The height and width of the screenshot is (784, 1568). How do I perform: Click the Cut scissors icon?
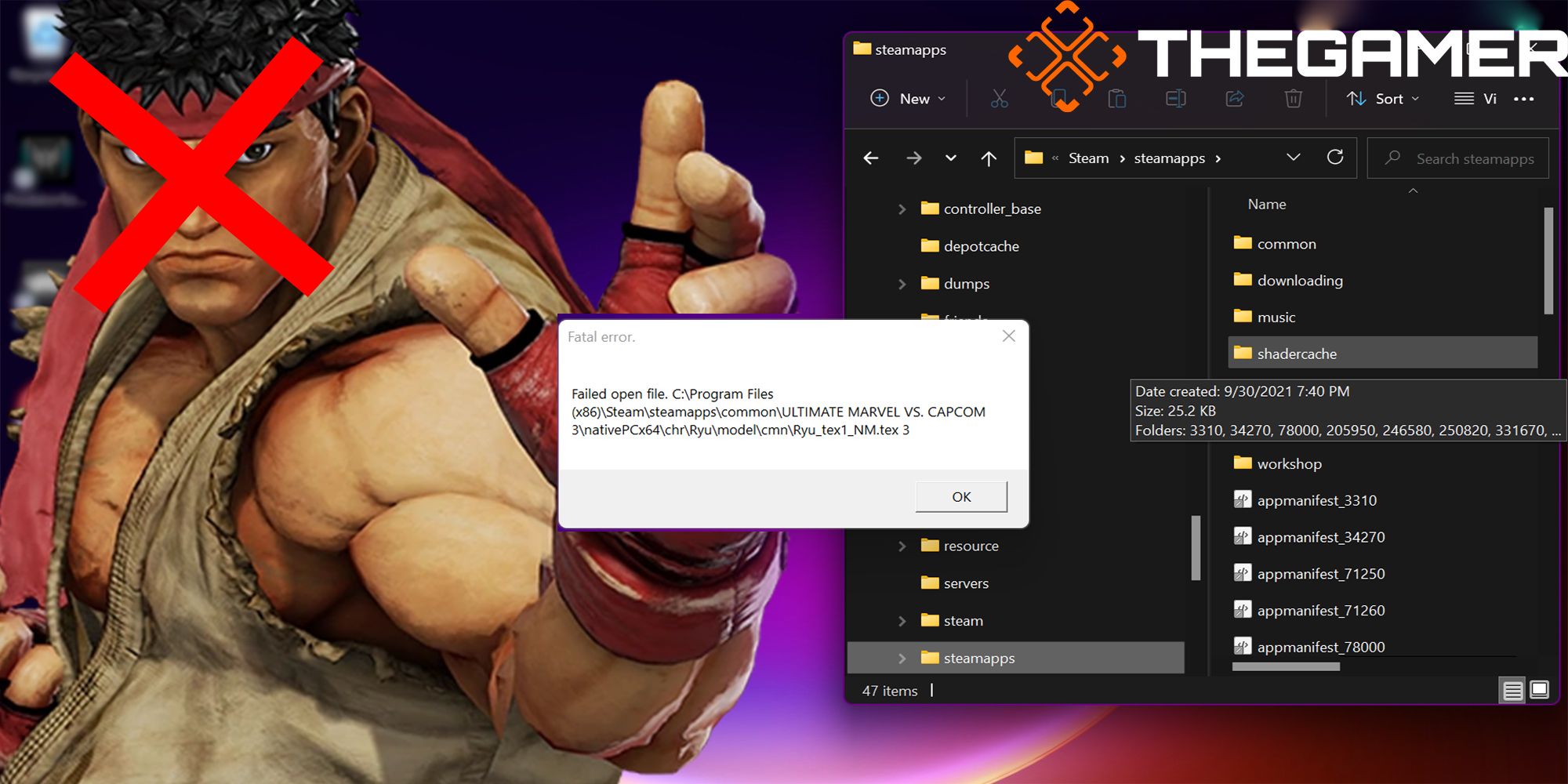point(999,99)
